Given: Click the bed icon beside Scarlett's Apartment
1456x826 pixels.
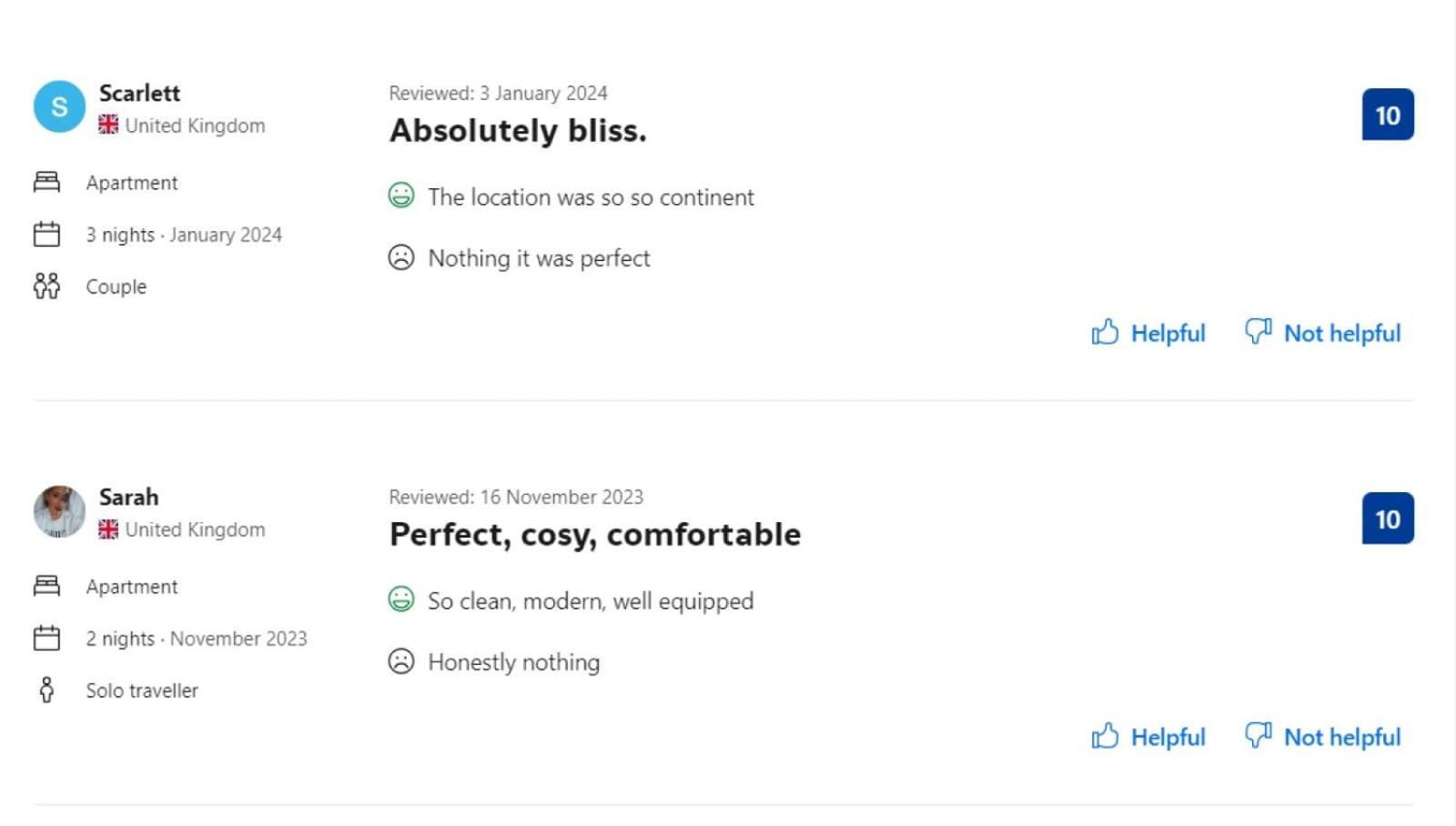Looking at the screenshot, I should click(x=46, y=182).
